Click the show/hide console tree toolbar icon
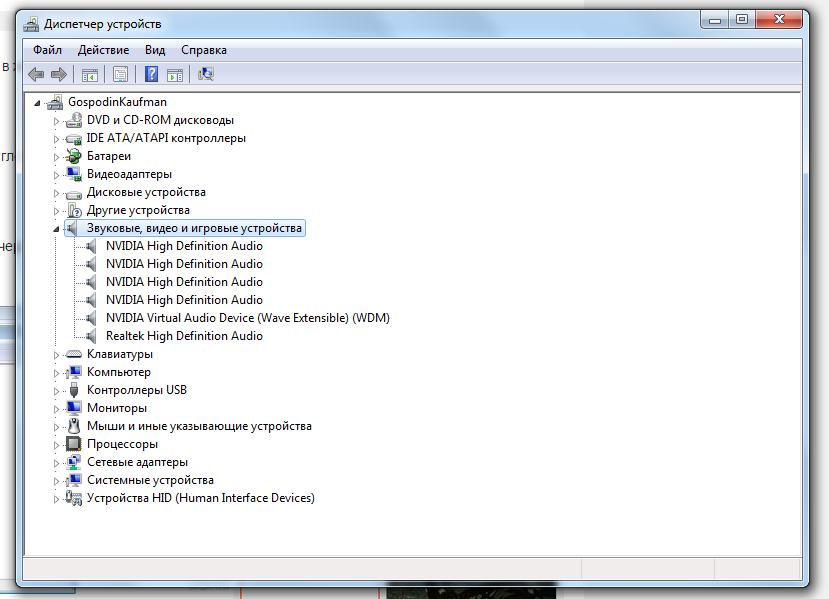829x599 pixels. coord(90,74)
